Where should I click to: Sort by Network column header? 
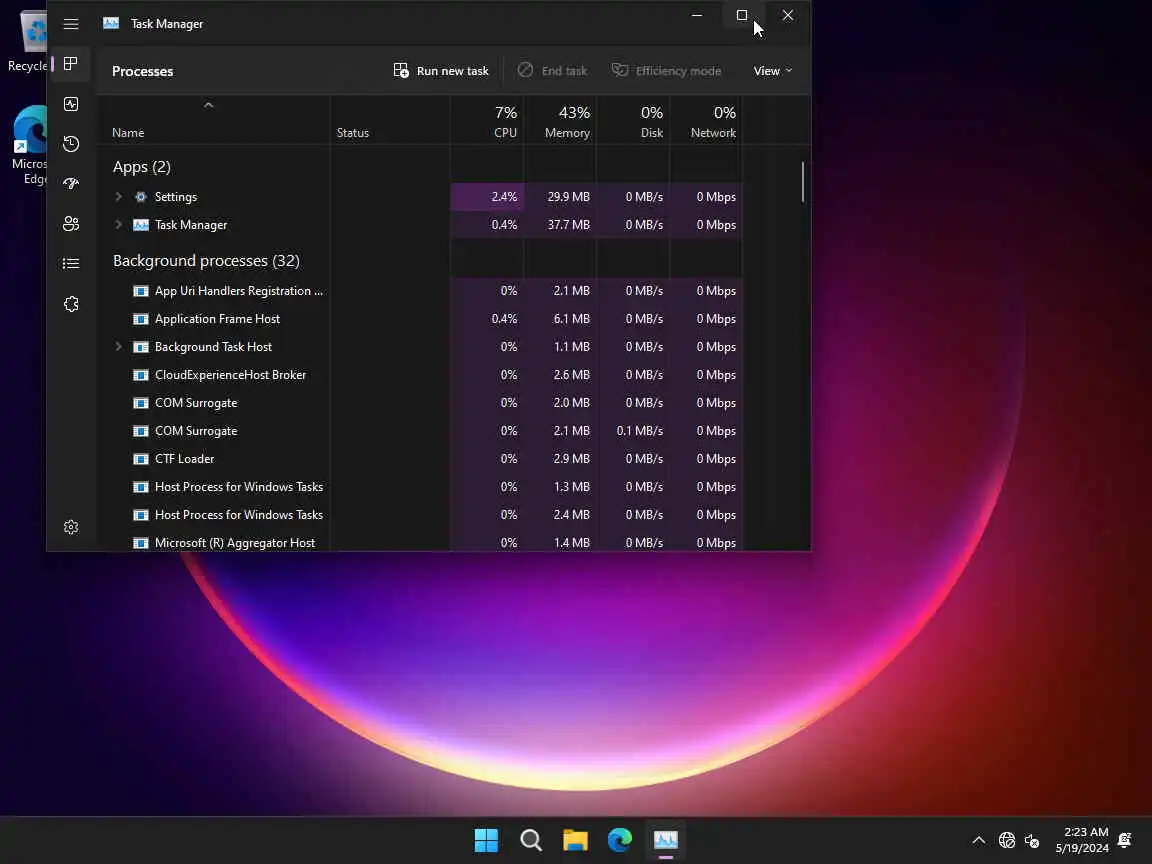pyautogui.click(x=706, y=121)
